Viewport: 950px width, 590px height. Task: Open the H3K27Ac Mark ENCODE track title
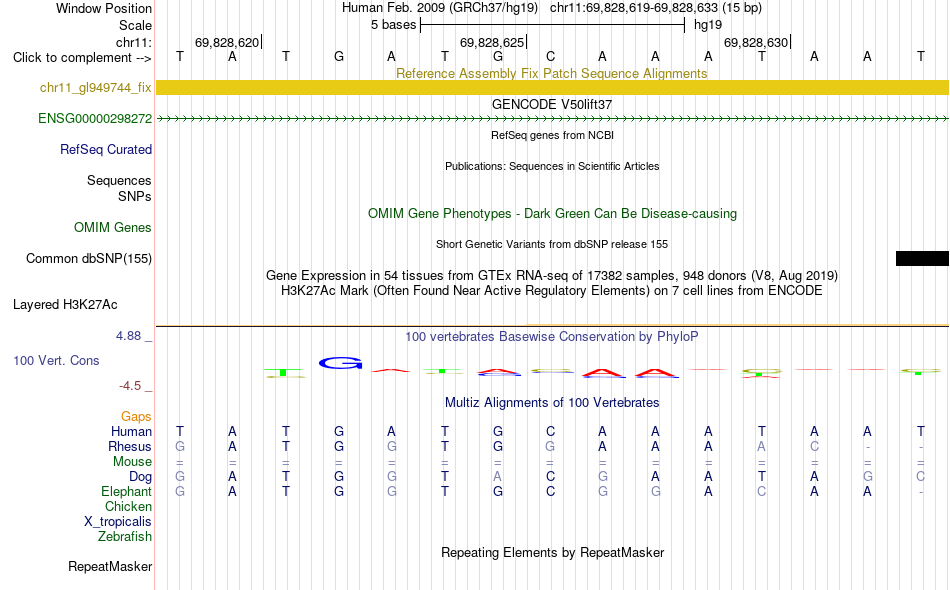pos(552,291)
